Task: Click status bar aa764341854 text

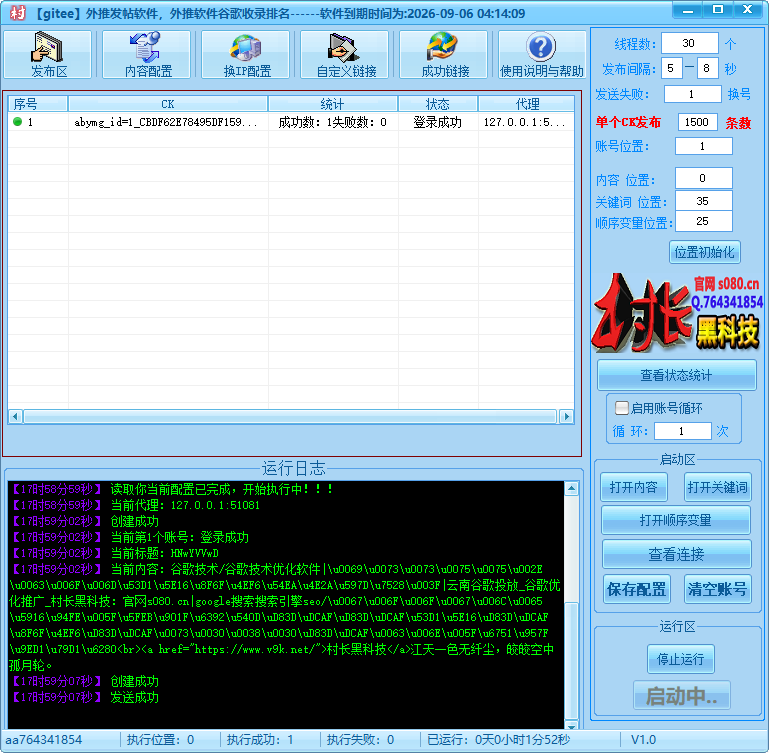Action: click(x=44, y=739)
